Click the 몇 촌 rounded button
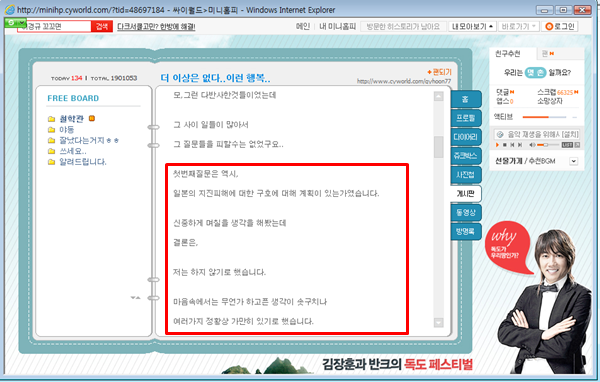This screenshot has width=600, height=382. coord(535,72)
